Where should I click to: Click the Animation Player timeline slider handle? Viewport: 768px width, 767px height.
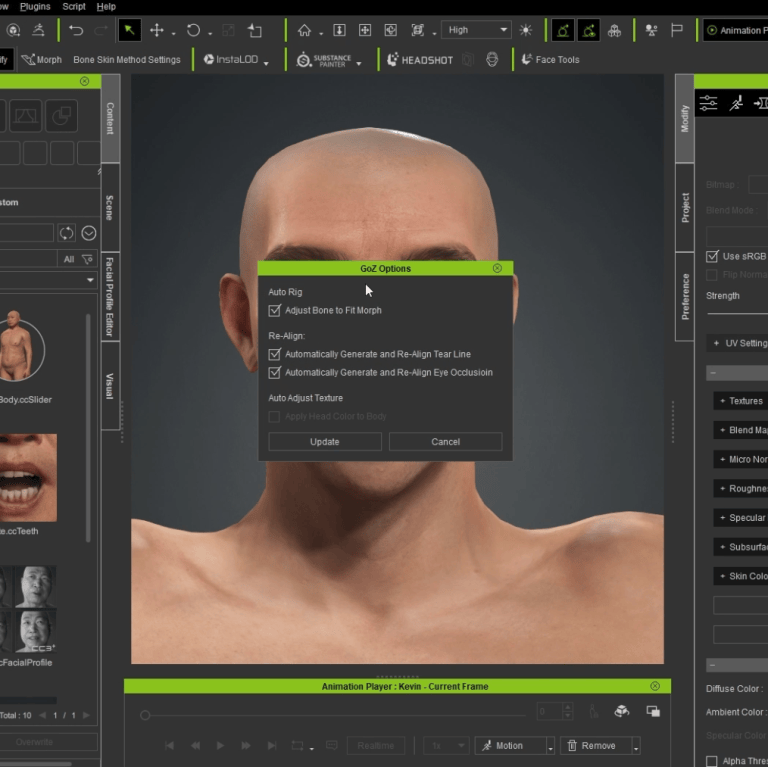click(x=144, y=716)
